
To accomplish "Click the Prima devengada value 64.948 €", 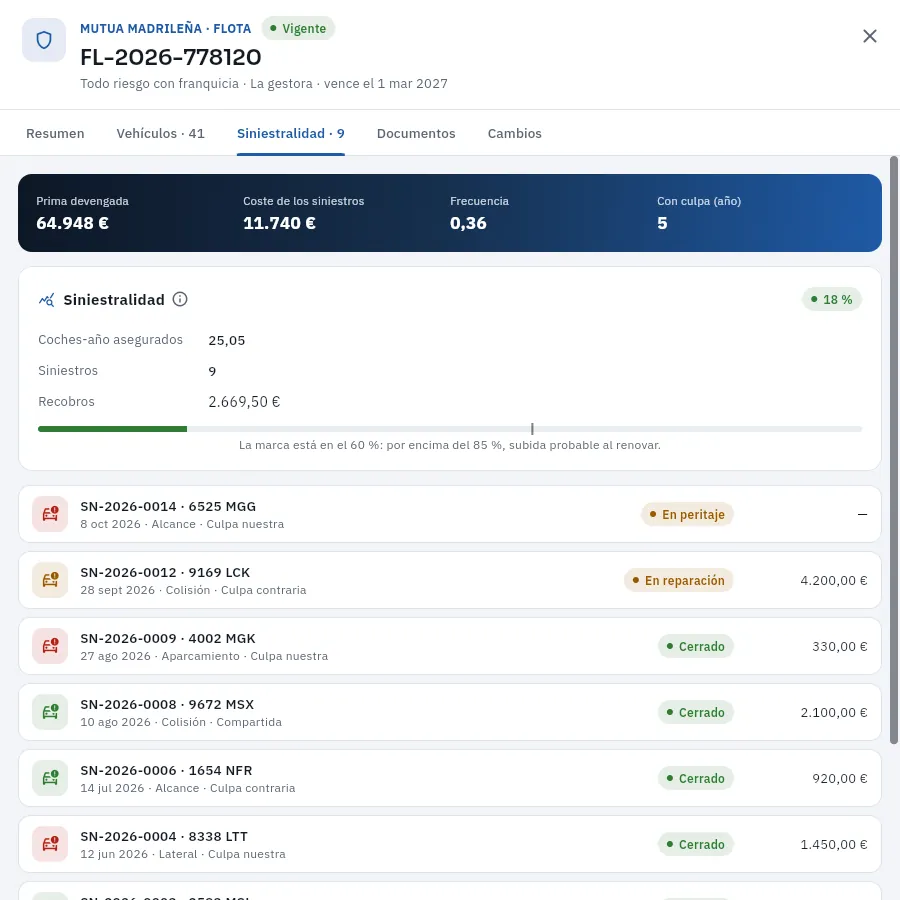I will click(x=72, y=223).
